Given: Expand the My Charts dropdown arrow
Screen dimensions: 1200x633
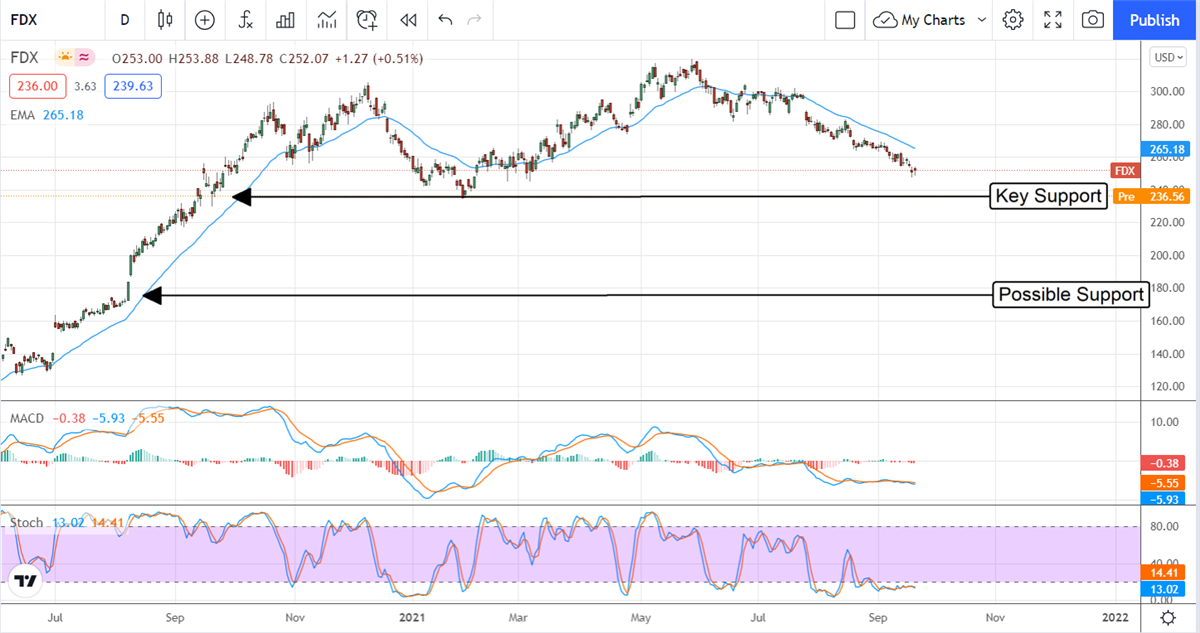Looking at the screenshot, I should (981, 20).
